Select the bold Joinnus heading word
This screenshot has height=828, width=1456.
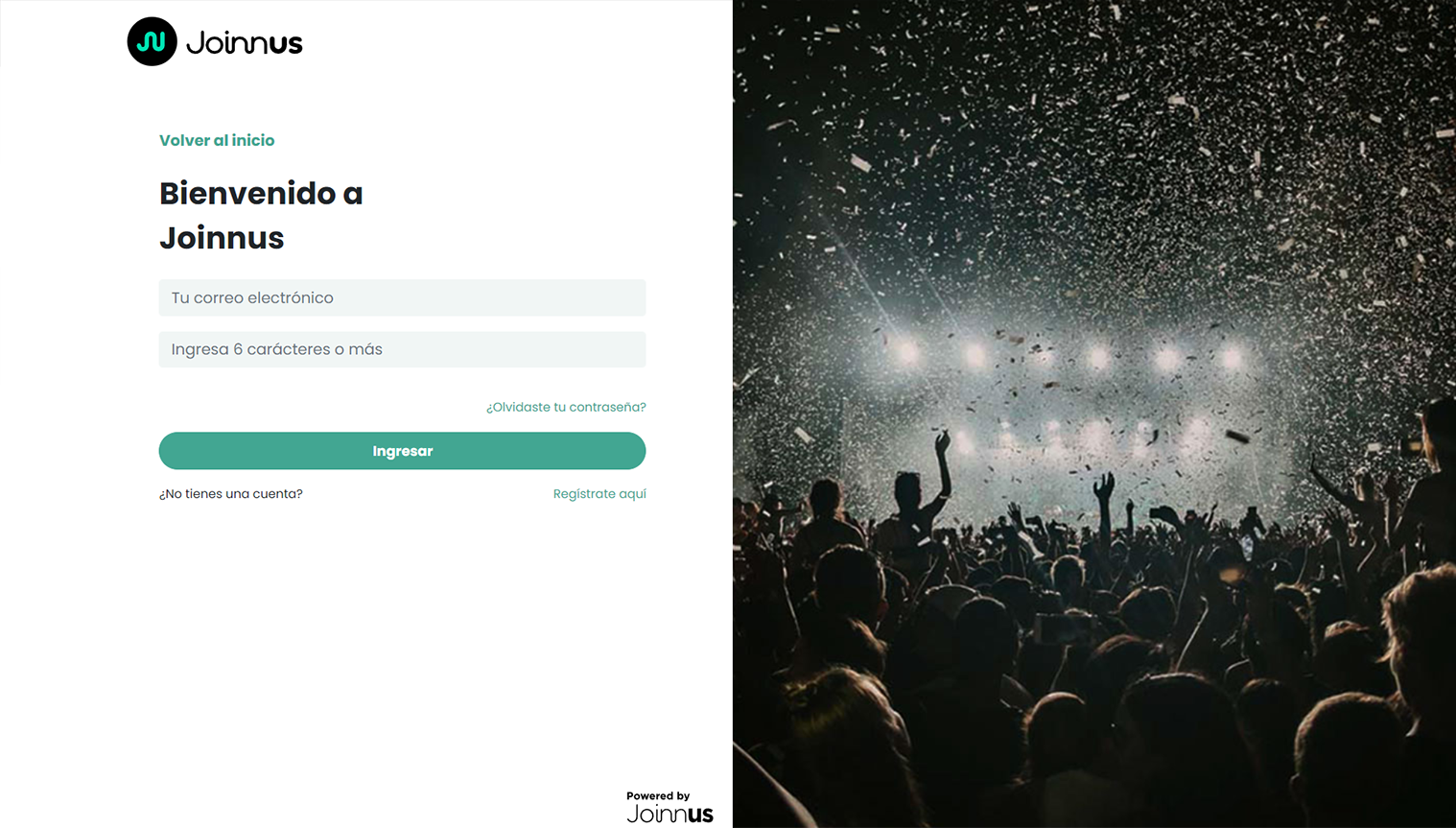[x=222, y=237]
